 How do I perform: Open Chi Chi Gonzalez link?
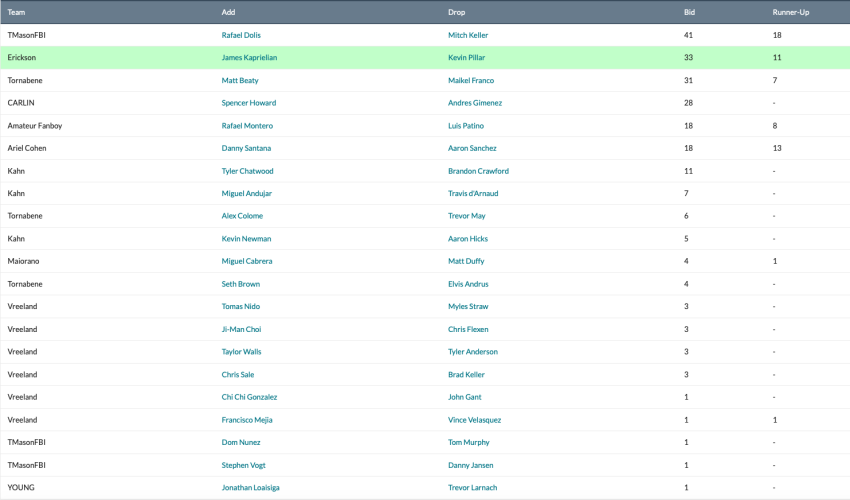[249, 397]
